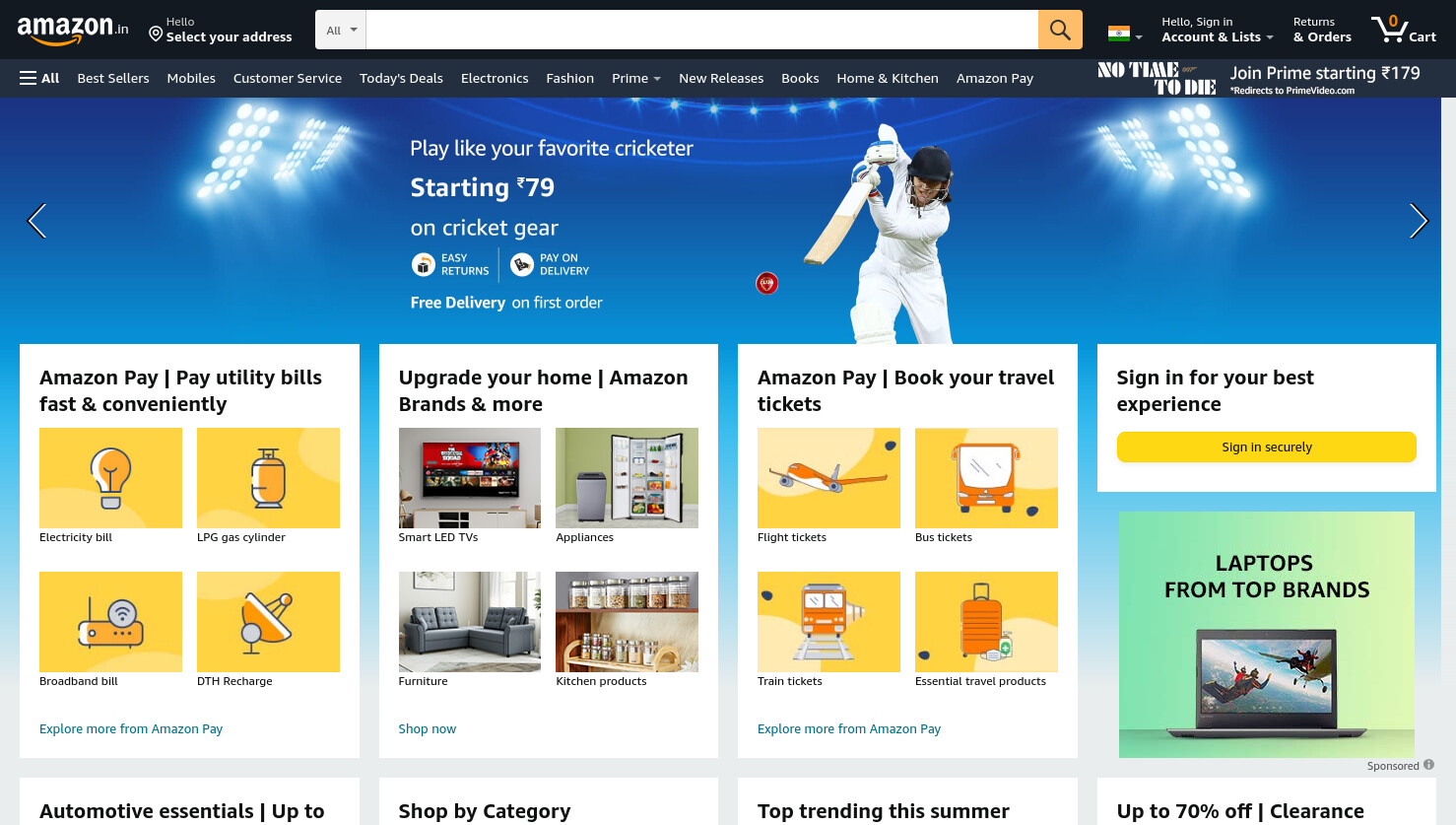Screen dimensions: 1456x825
Task: Open the Appliances refrigerator image
Action: pyautogui.click(x=627, y=478)
